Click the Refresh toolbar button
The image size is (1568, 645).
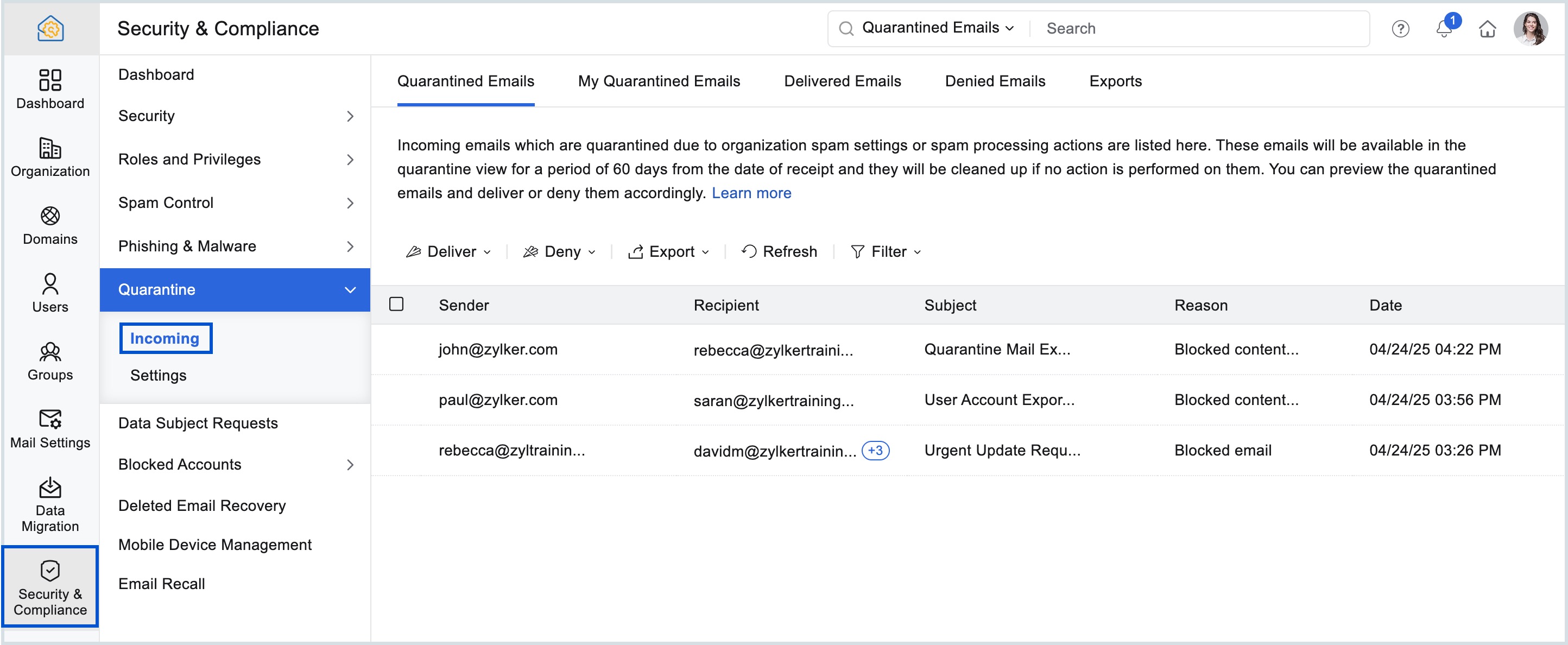(x=779, y=251)
